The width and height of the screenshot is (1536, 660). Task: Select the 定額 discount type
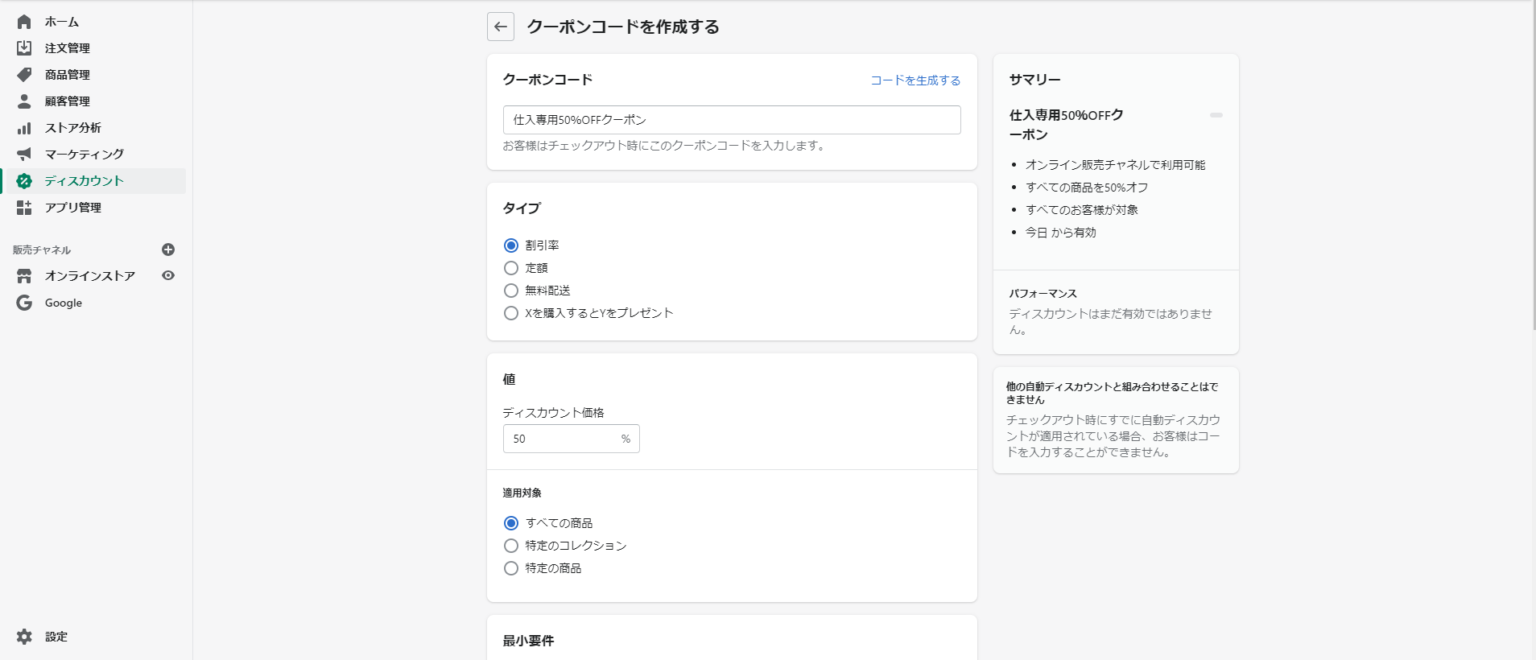[x=511, y=268]
